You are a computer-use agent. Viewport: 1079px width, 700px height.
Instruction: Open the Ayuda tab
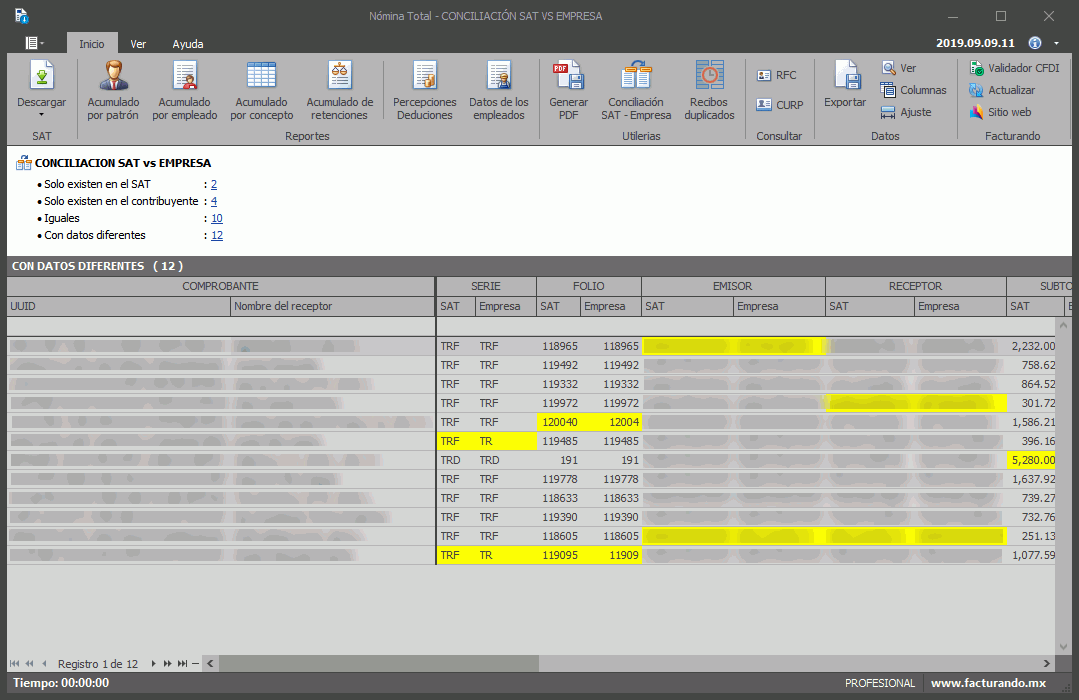tap(187, 44)
